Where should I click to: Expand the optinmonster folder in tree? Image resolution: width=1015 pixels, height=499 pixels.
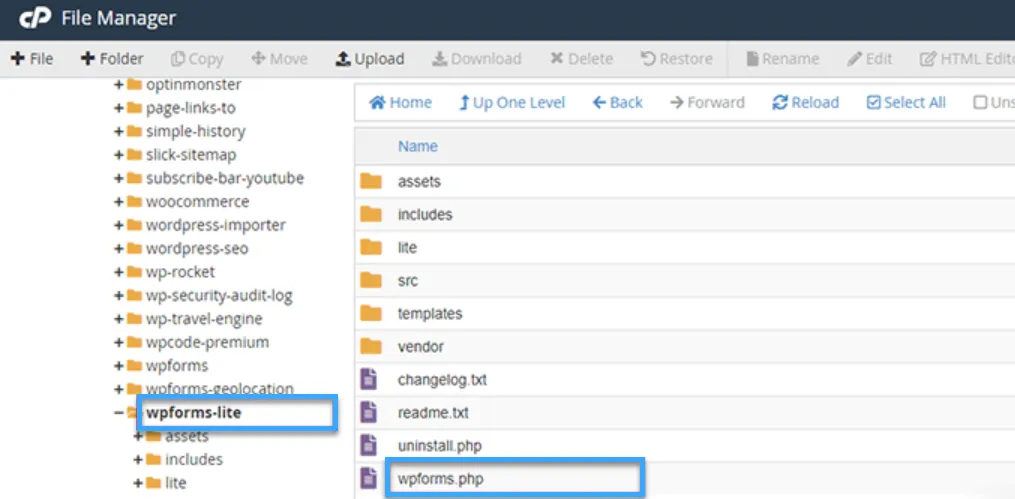(x=118, y=84)
